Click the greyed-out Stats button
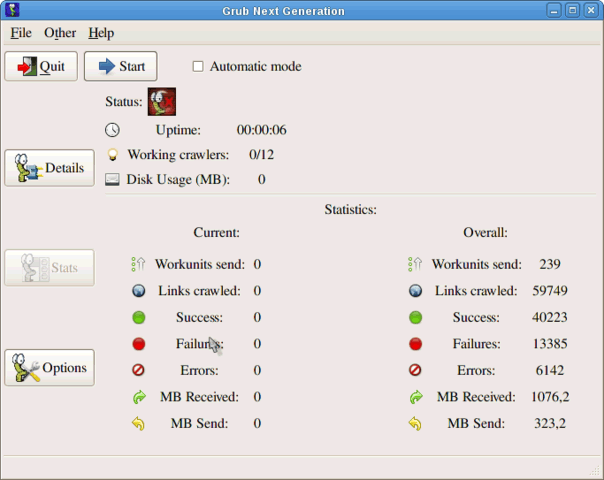 49,268
